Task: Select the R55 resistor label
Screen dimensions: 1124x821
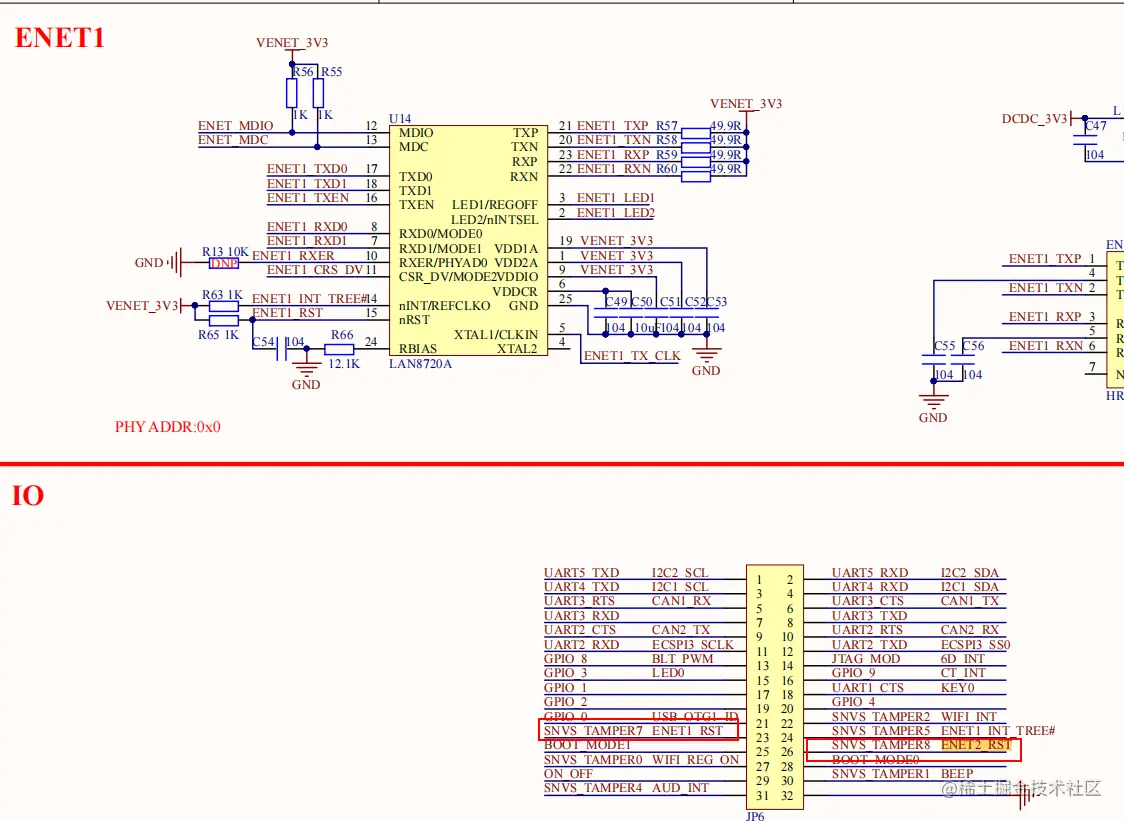Action: pyautogui.click(x=331, y=72)
